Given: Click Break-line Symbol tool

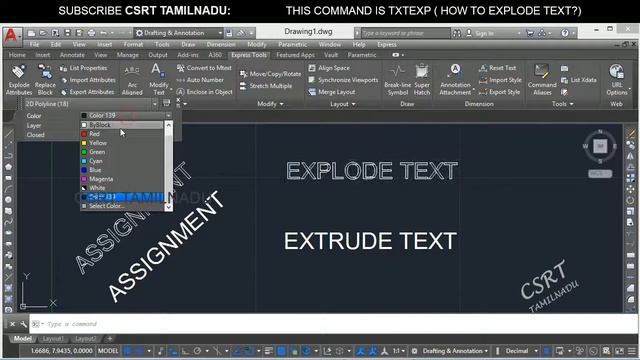Looking at the screenshot, I should 398,80.
